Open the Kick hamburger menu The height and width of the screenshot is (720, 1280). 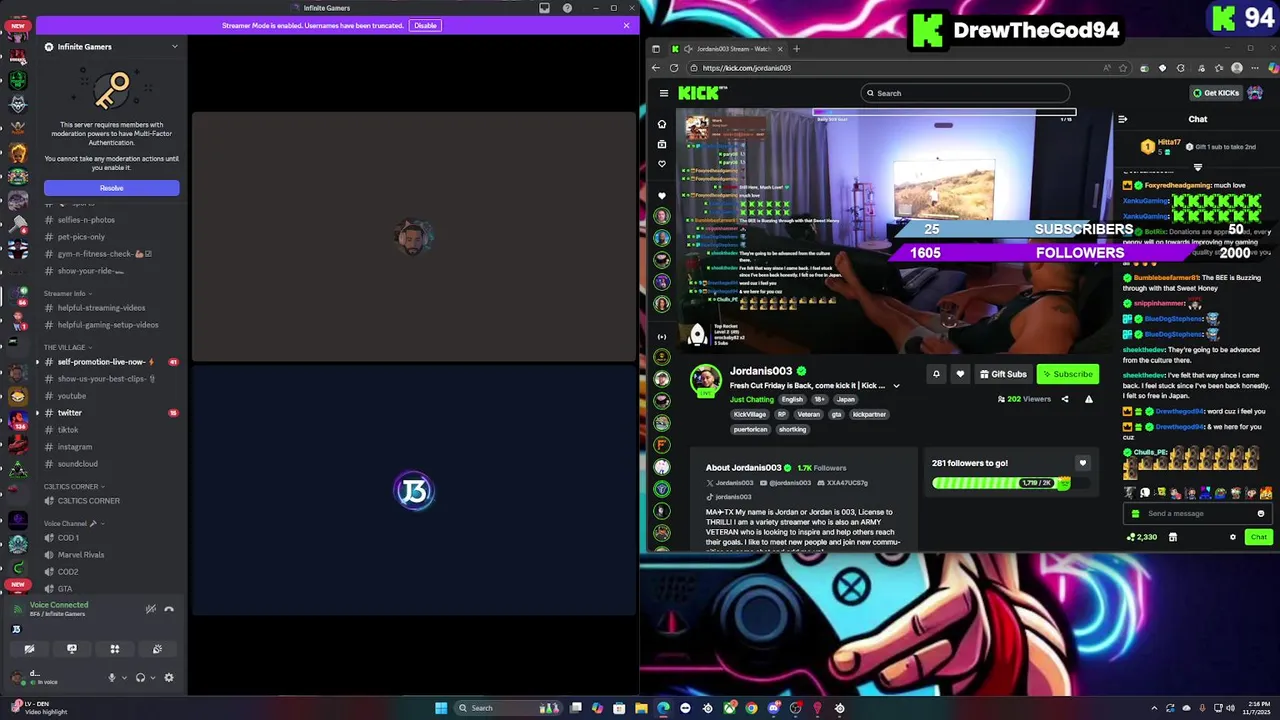(x=663, y=93)
